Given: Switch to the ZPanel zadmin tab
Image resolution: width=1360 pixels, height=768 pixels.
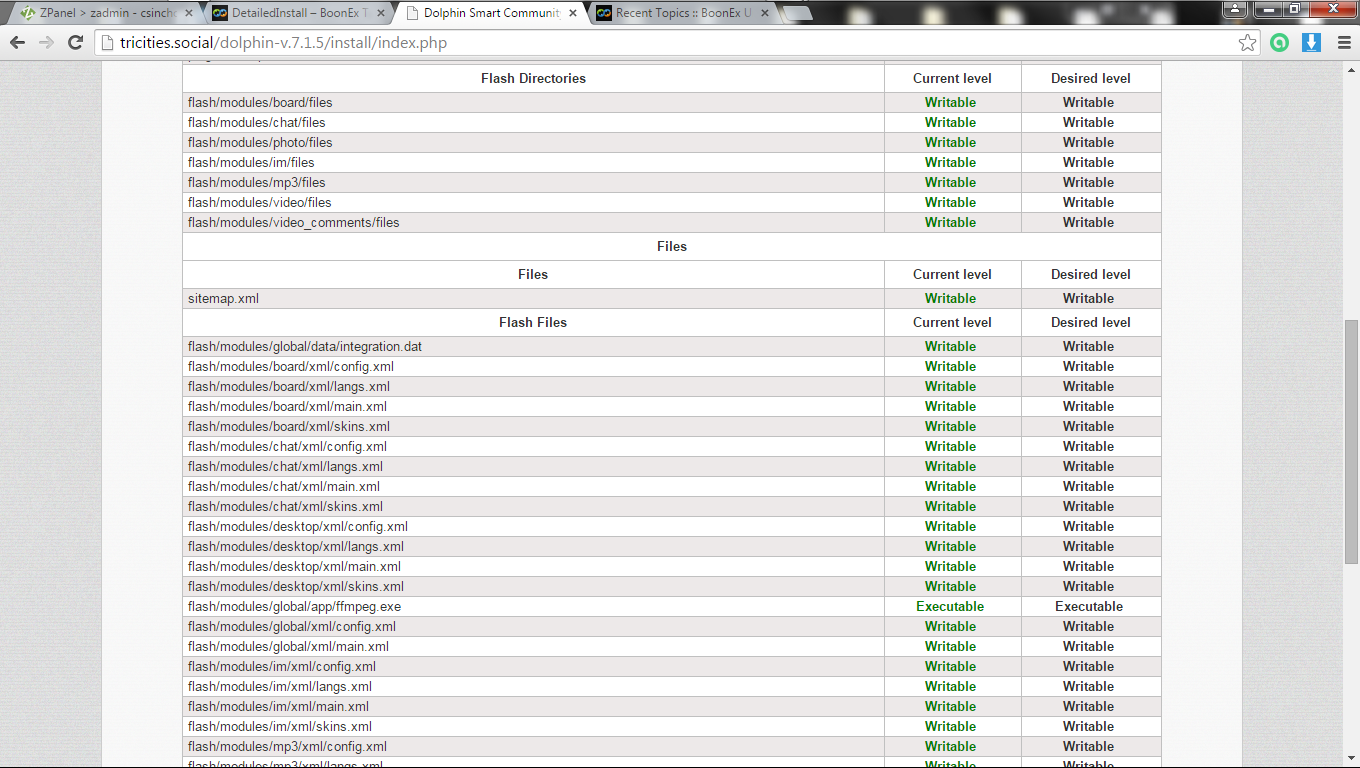Looking at the screenshot, I should (x=105, y=13).
